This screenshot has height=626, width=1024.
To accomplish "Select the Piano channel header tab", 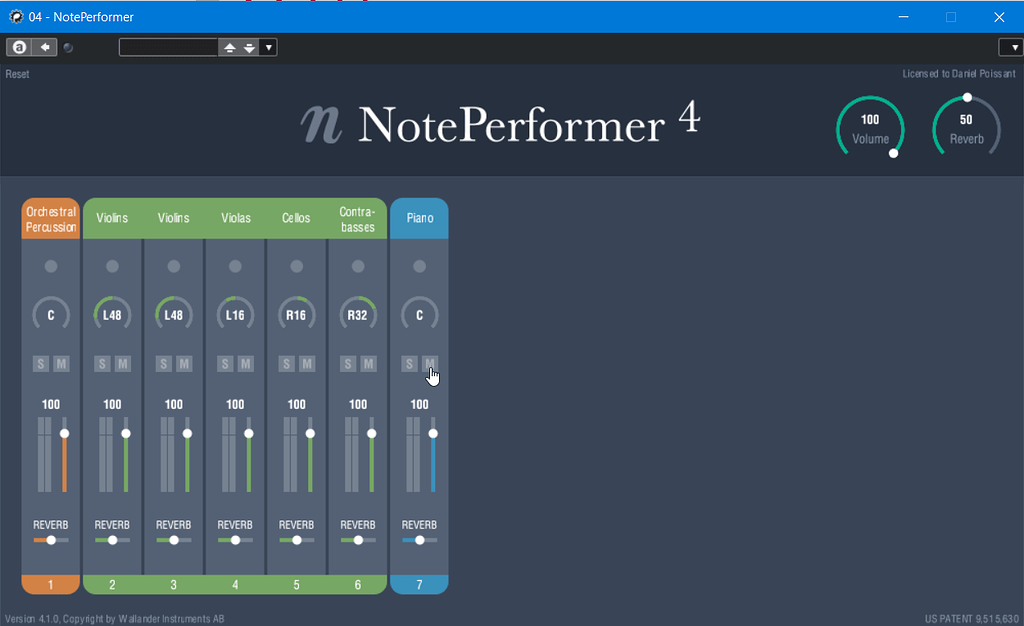I will point(419,218).
